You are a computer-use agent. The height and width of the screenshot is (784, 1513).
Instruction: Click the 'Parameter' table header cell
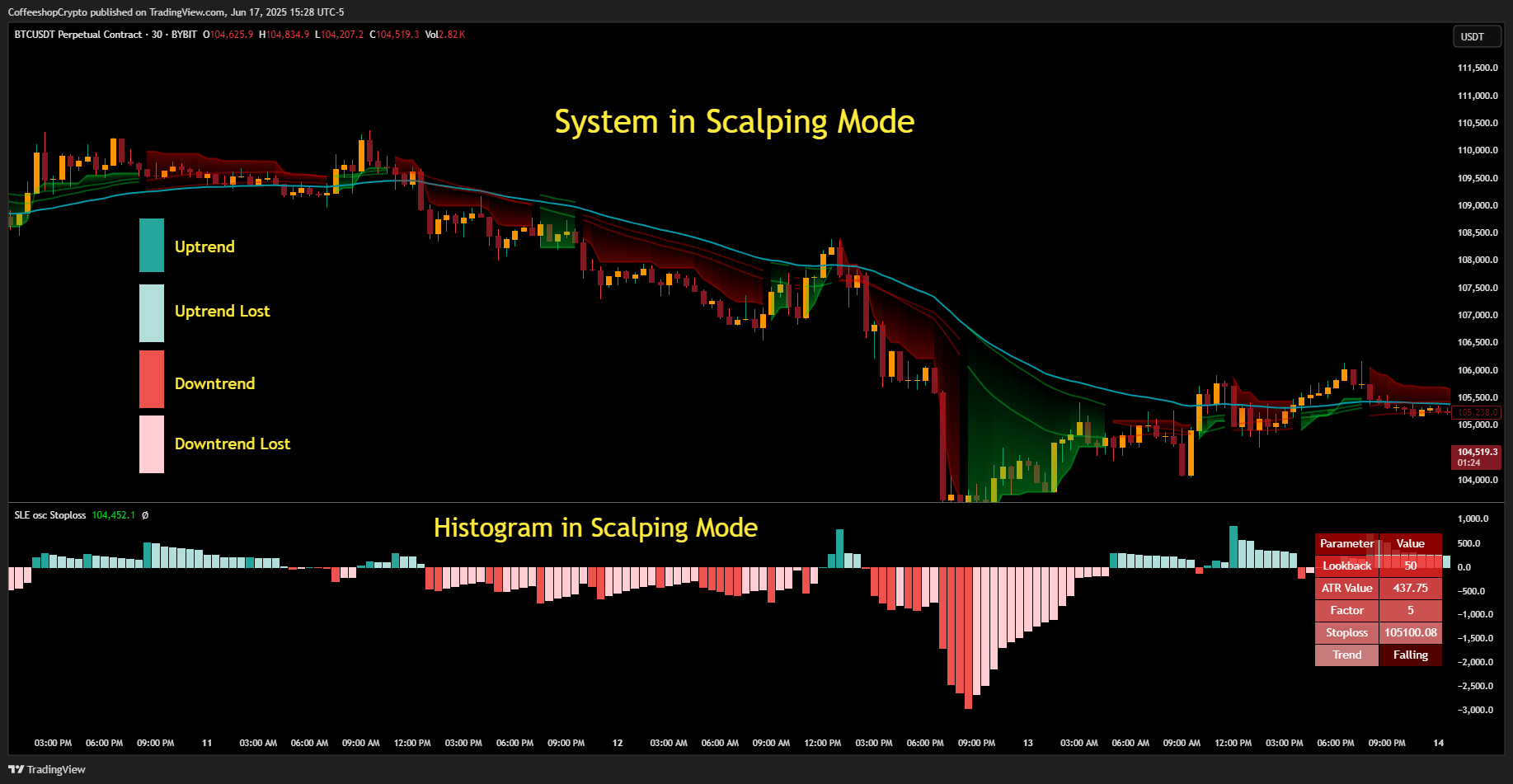[x=1346, y=543]
